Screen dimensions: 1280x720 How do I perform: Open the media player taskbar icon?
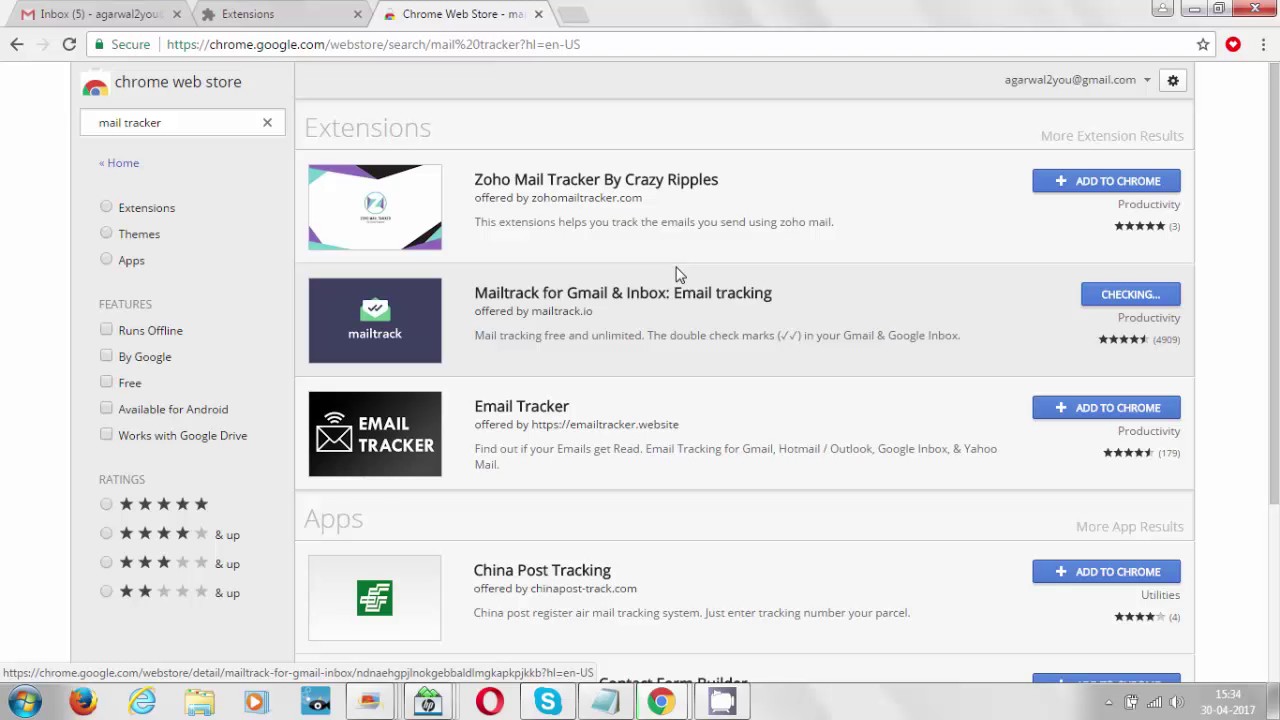[x=256, y=701]
